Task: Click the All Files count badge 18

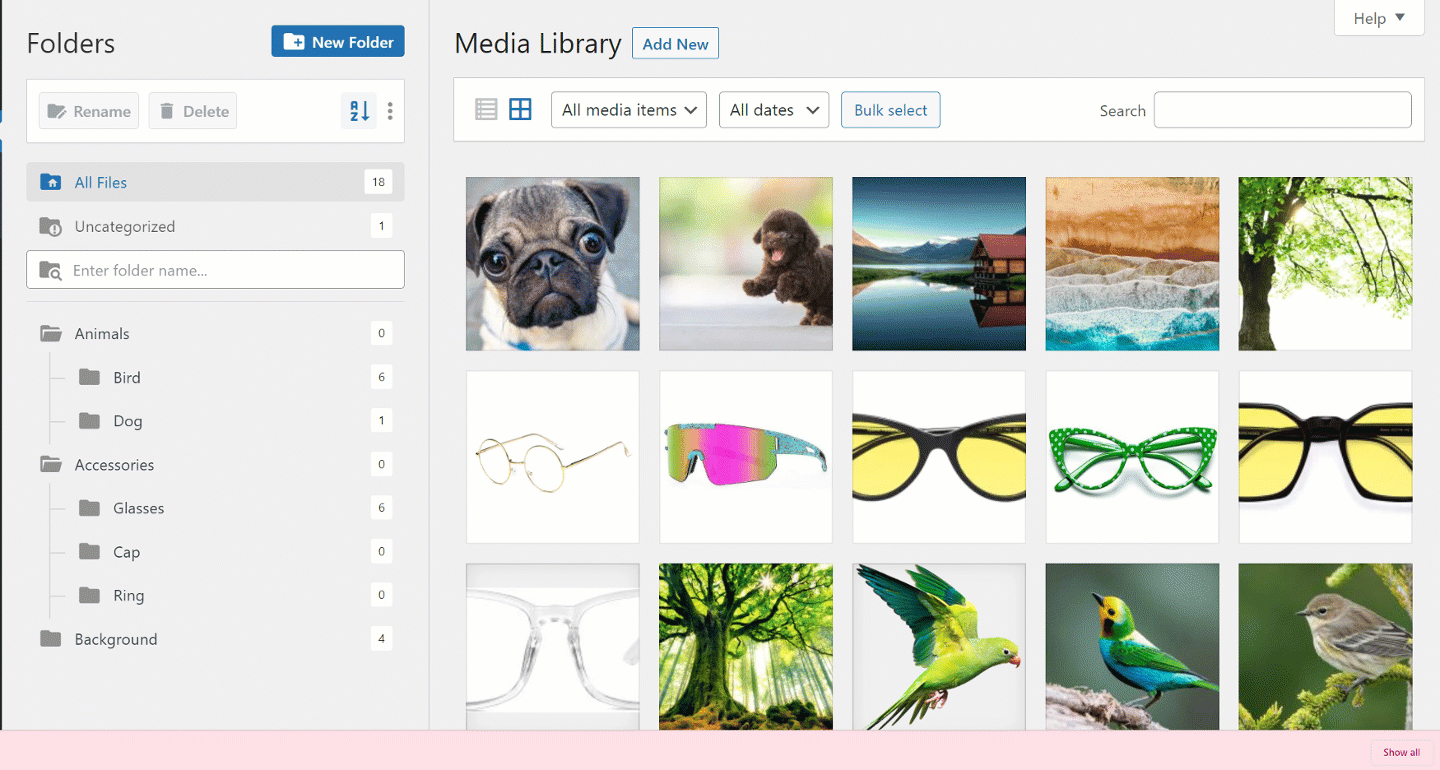Action: (378, 182)
